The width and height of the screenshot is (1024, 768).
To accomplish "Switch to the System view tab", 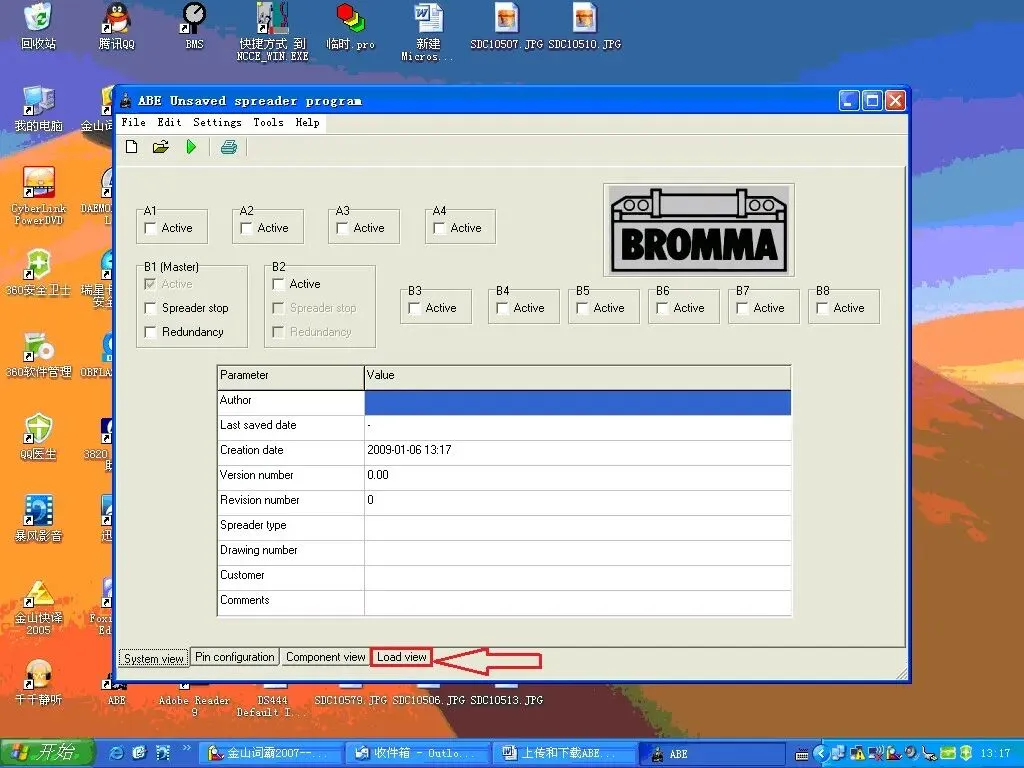I will tap(153, 658).
